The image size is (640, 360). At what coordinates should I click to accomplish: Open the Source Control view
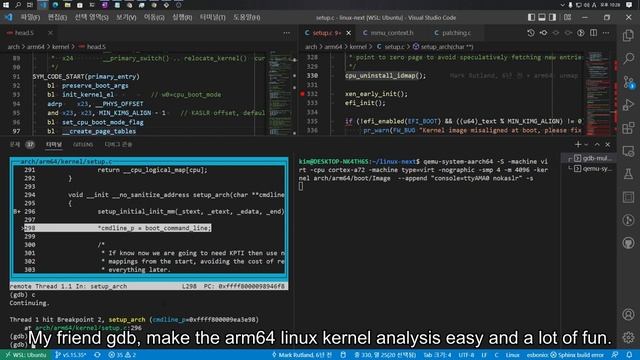628,82
